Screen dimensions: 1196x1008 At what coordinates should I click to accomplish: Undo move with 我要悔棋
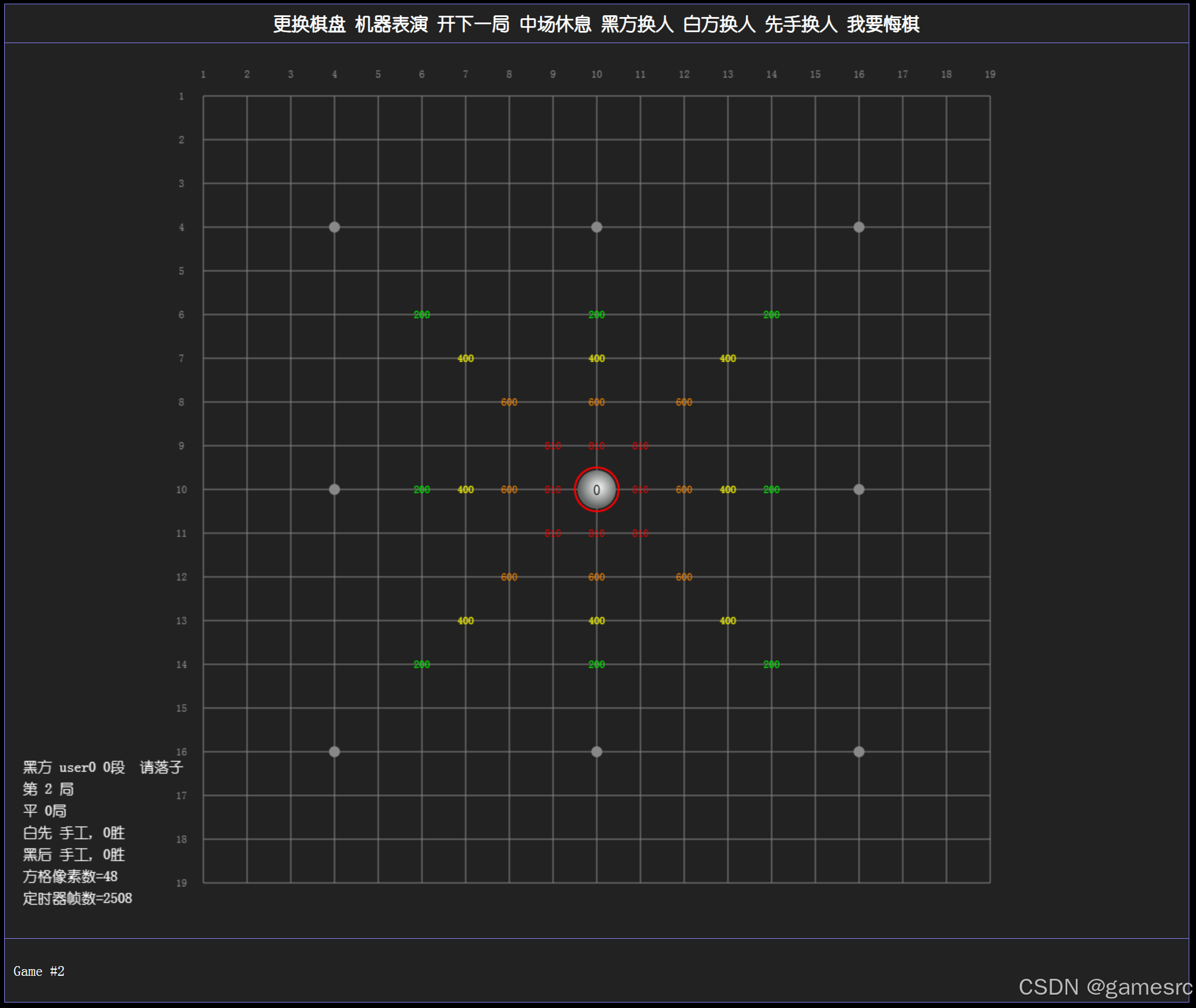click(x=883, y=24)
